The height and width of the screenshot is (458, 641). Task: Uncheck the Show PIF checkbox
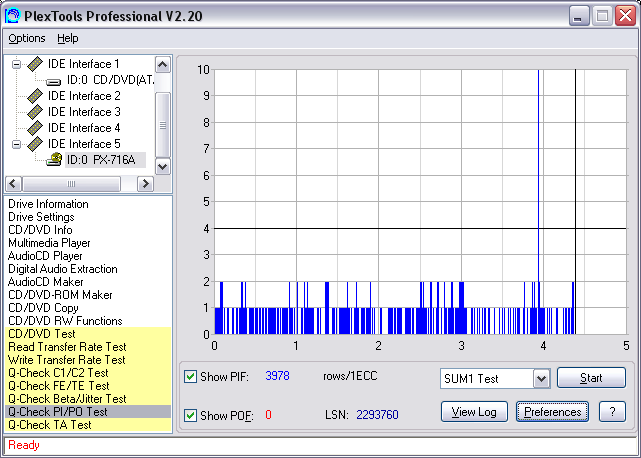tap(190, 376)
